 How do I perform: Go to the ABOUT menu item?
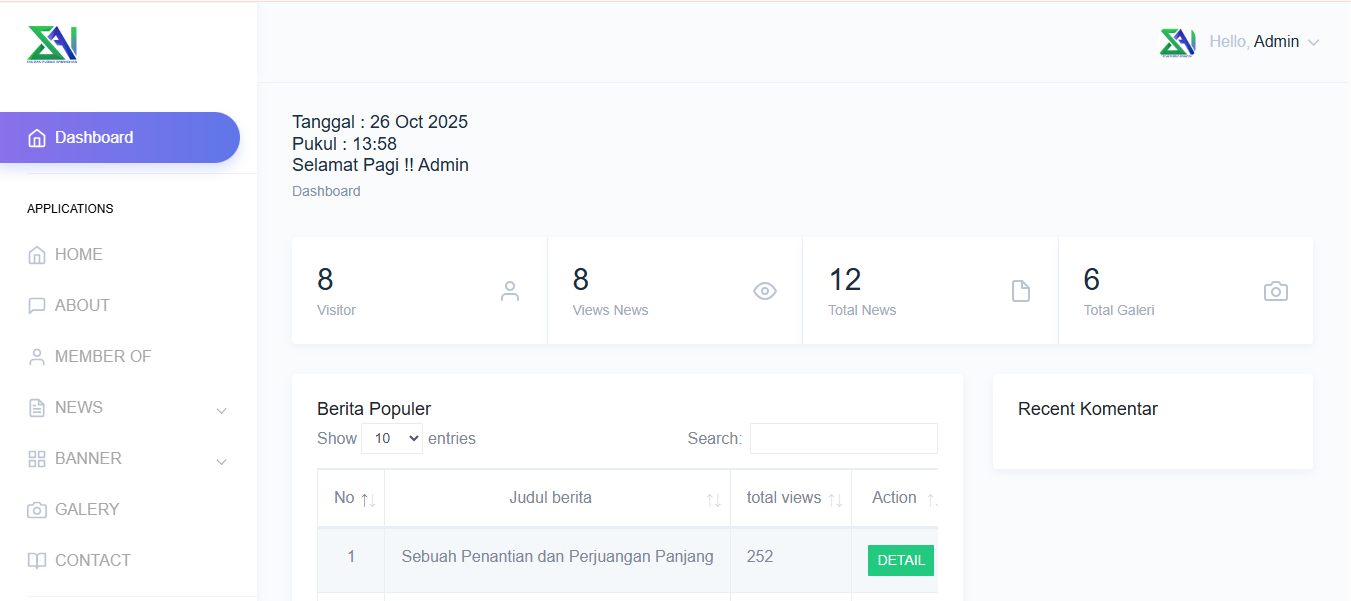[82, 305]
